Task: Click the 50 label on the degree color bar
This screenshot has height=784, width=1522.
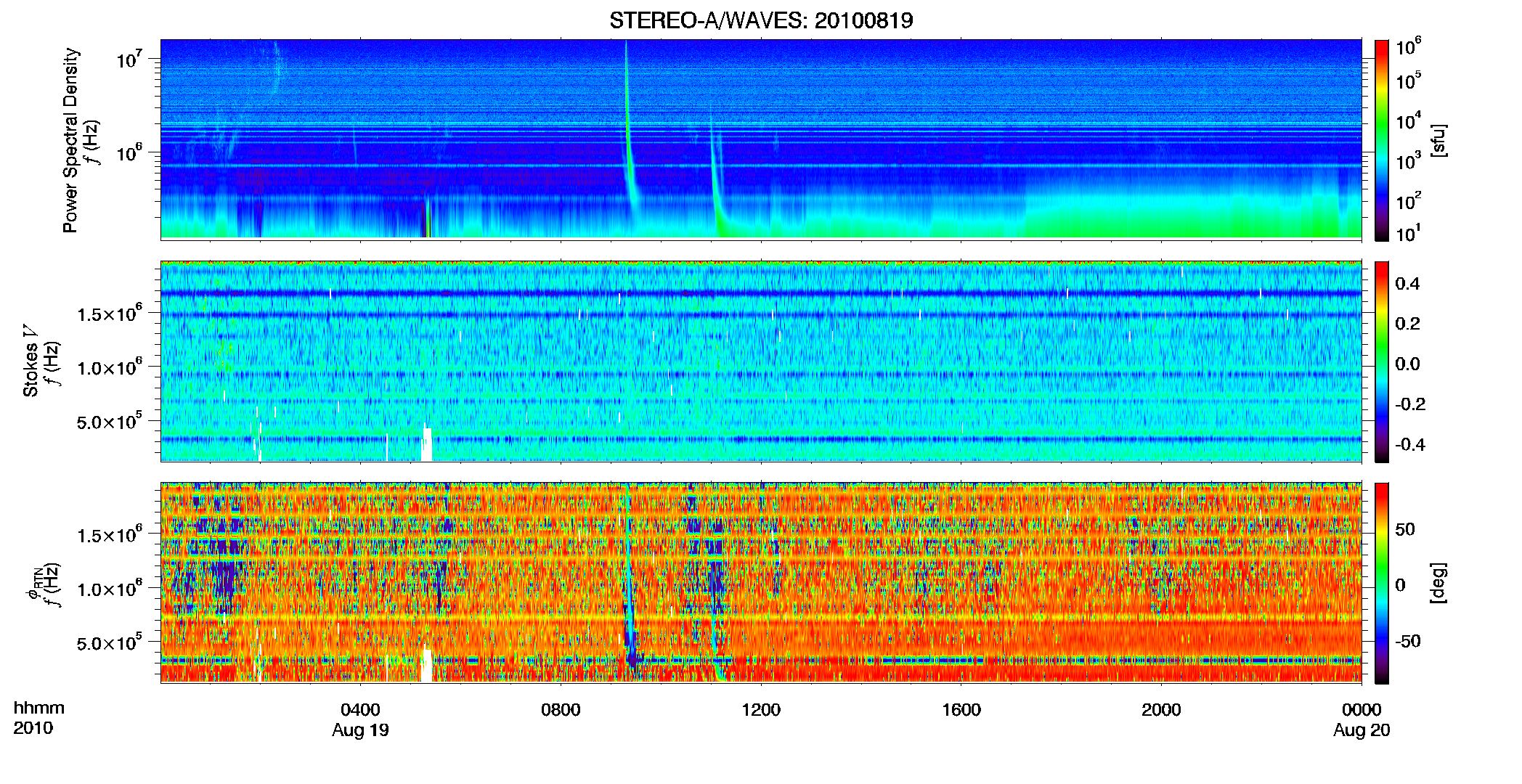Action: pyautogui.click(x=1406, y=529)
